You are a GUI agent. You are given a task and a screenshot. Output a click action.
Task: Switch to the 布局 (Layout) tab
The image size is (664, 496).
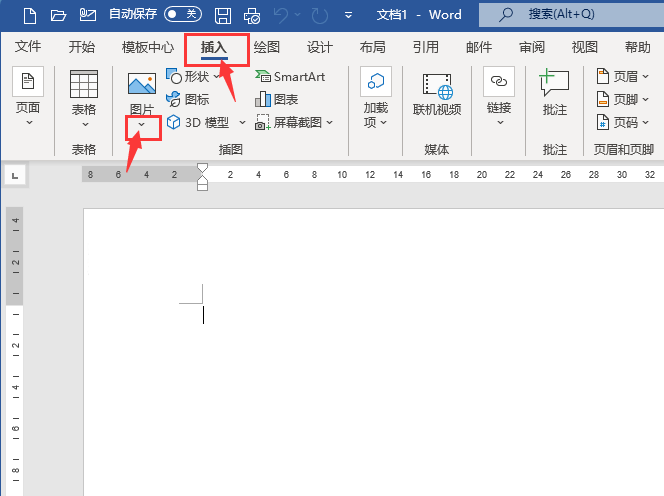pyautogui.click(x=373, y=47)
